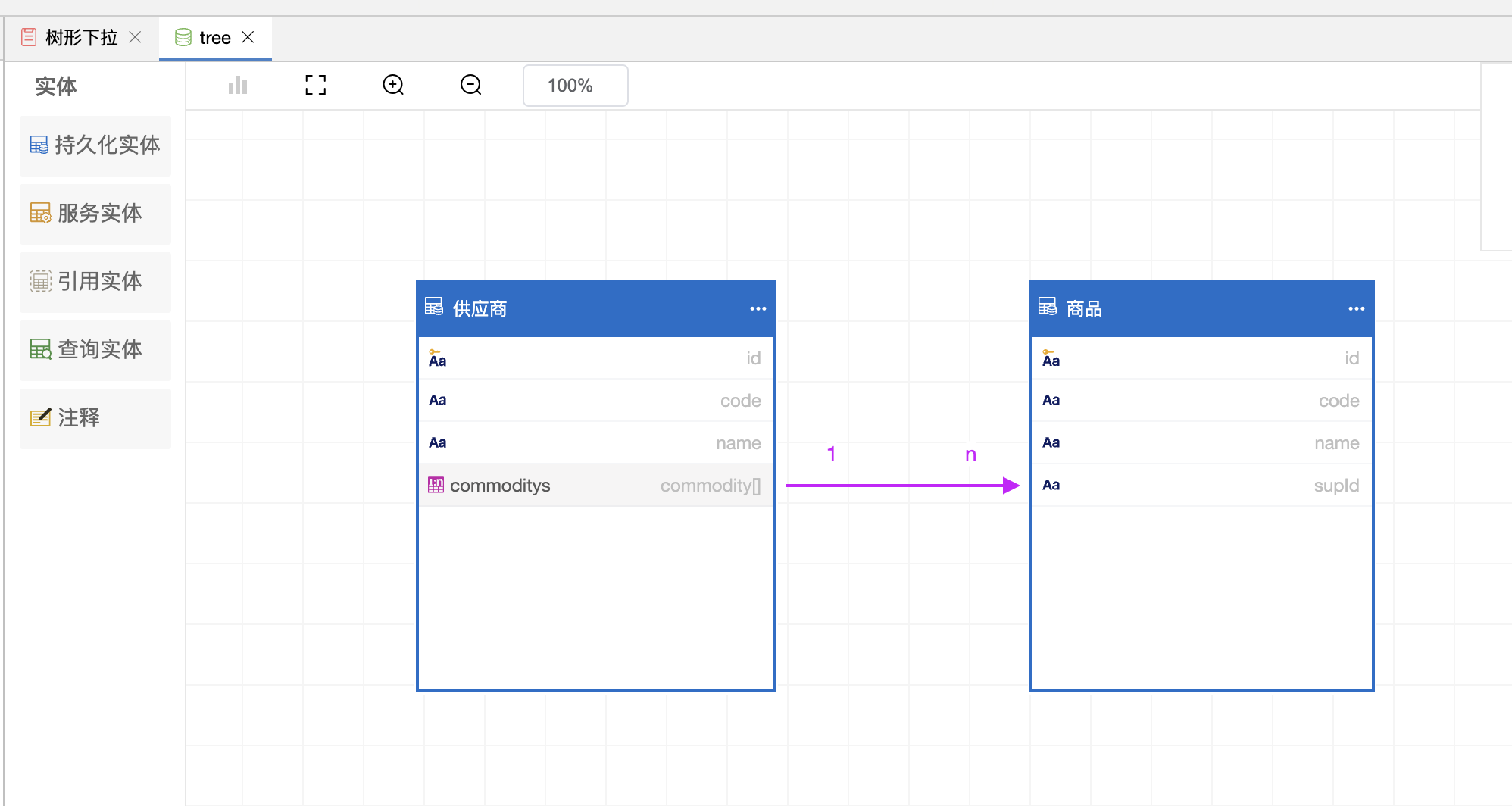This screenshot has height=806, width=1512.
Task: Click the bar chart icon in toolbar
Action: (x=238, y=85)
